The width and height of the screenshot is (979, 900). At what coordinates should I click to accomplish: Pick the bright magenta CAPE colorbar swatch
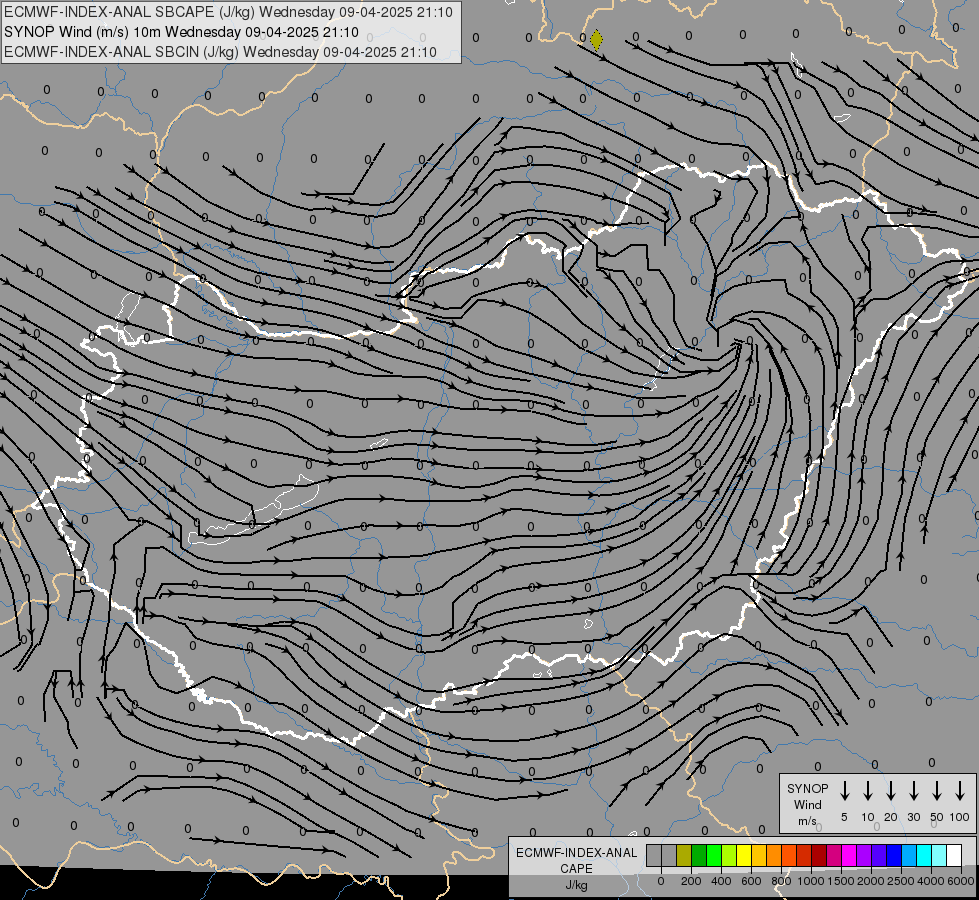coord(849,855)
